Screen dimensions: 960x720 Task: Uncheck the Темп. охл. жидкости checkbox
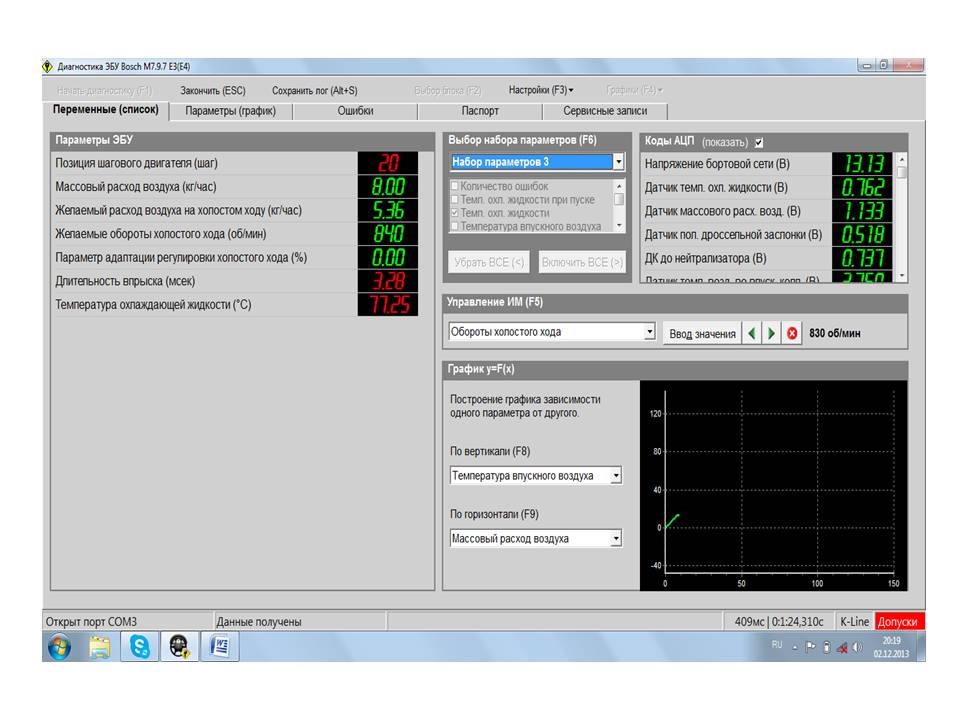(454, 212)
